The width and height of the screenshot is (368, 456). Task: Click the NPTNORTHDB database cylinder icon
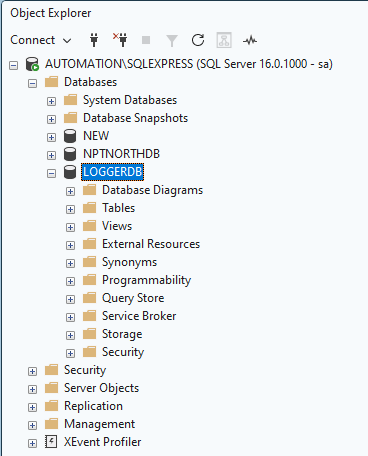click(70, 154)
